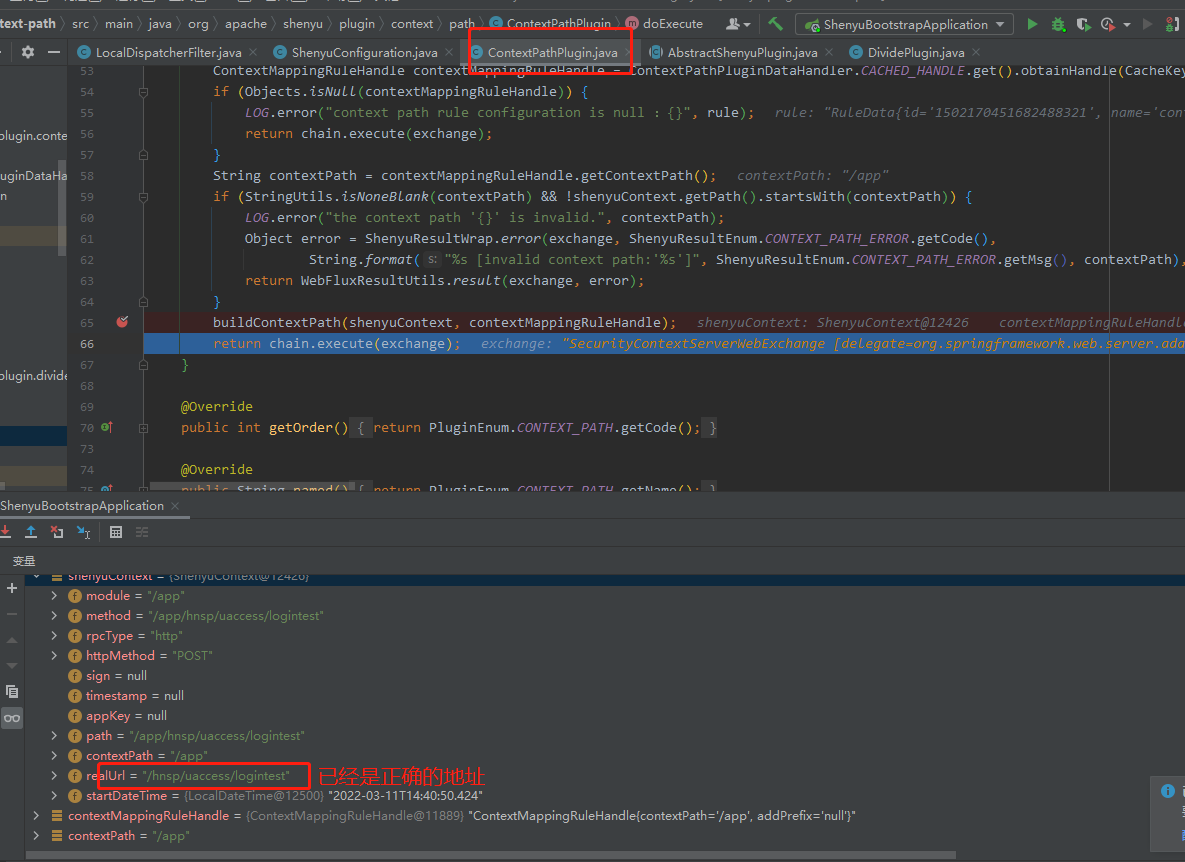Open Evaluate Expression via calculator icon

[x=115, y=532]
